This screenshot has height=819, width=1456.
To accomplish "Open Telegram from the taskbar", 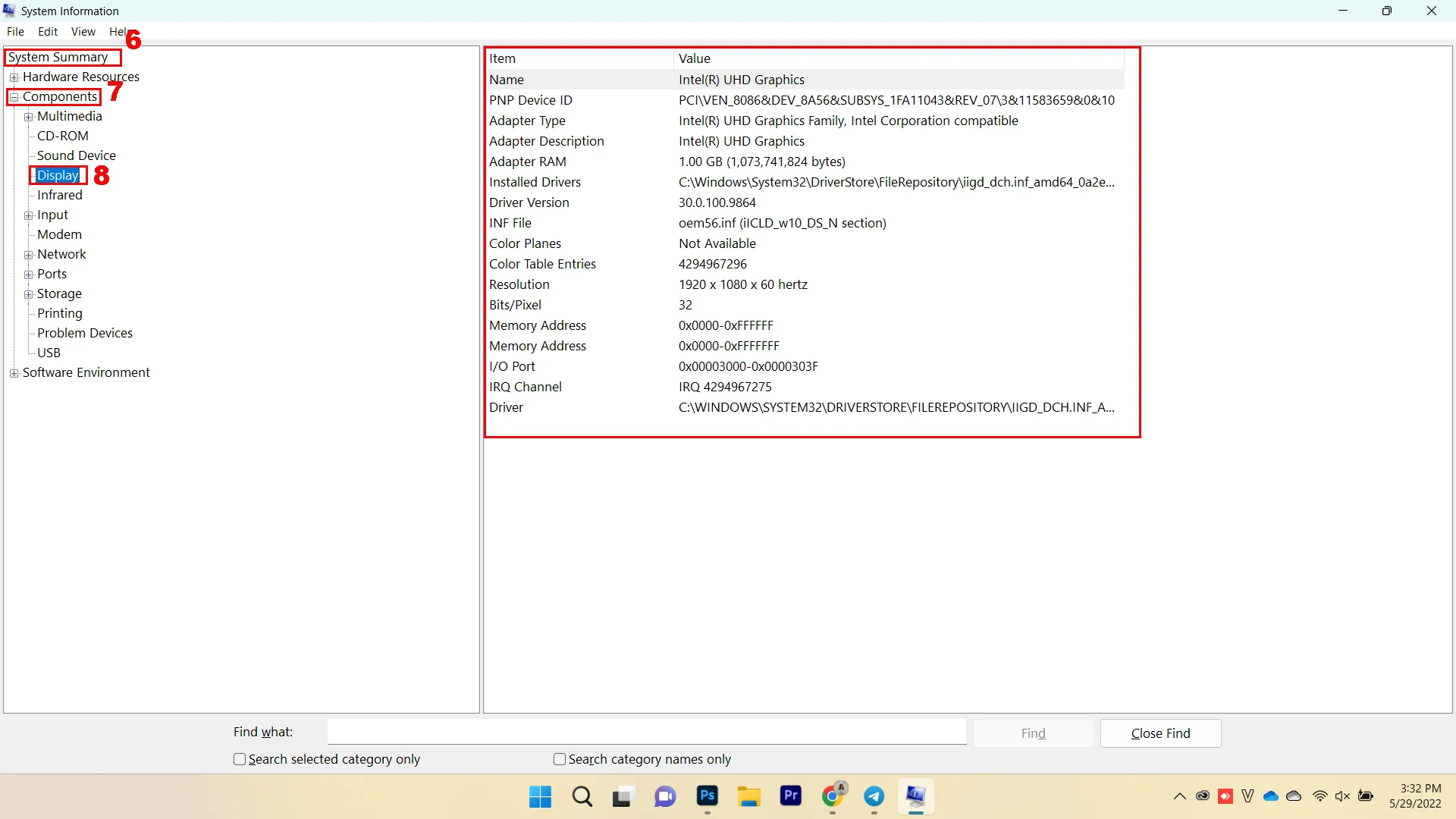I will coord(874,796).
